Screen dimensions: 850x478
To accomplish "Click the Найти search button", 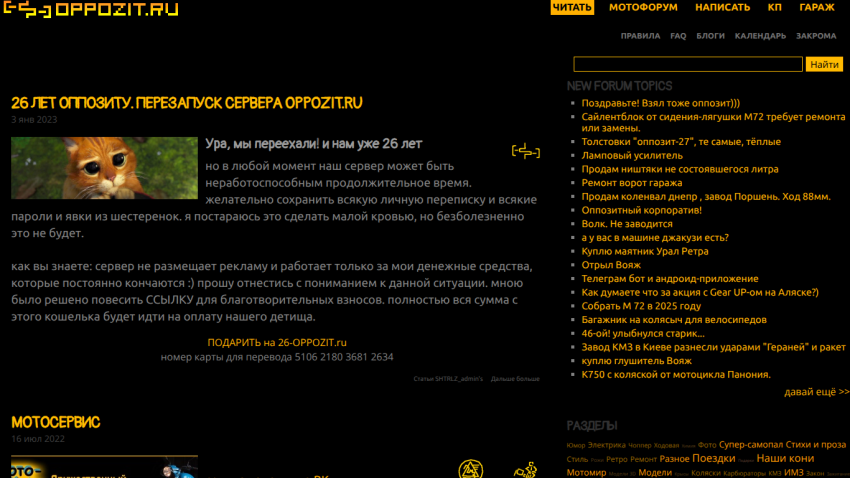I will tap(824, 64).
